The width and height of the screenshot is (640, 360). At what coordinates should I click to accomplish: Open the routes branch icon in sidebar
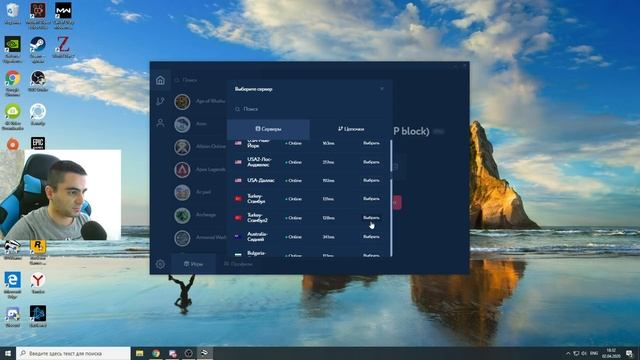pos(160,101)
